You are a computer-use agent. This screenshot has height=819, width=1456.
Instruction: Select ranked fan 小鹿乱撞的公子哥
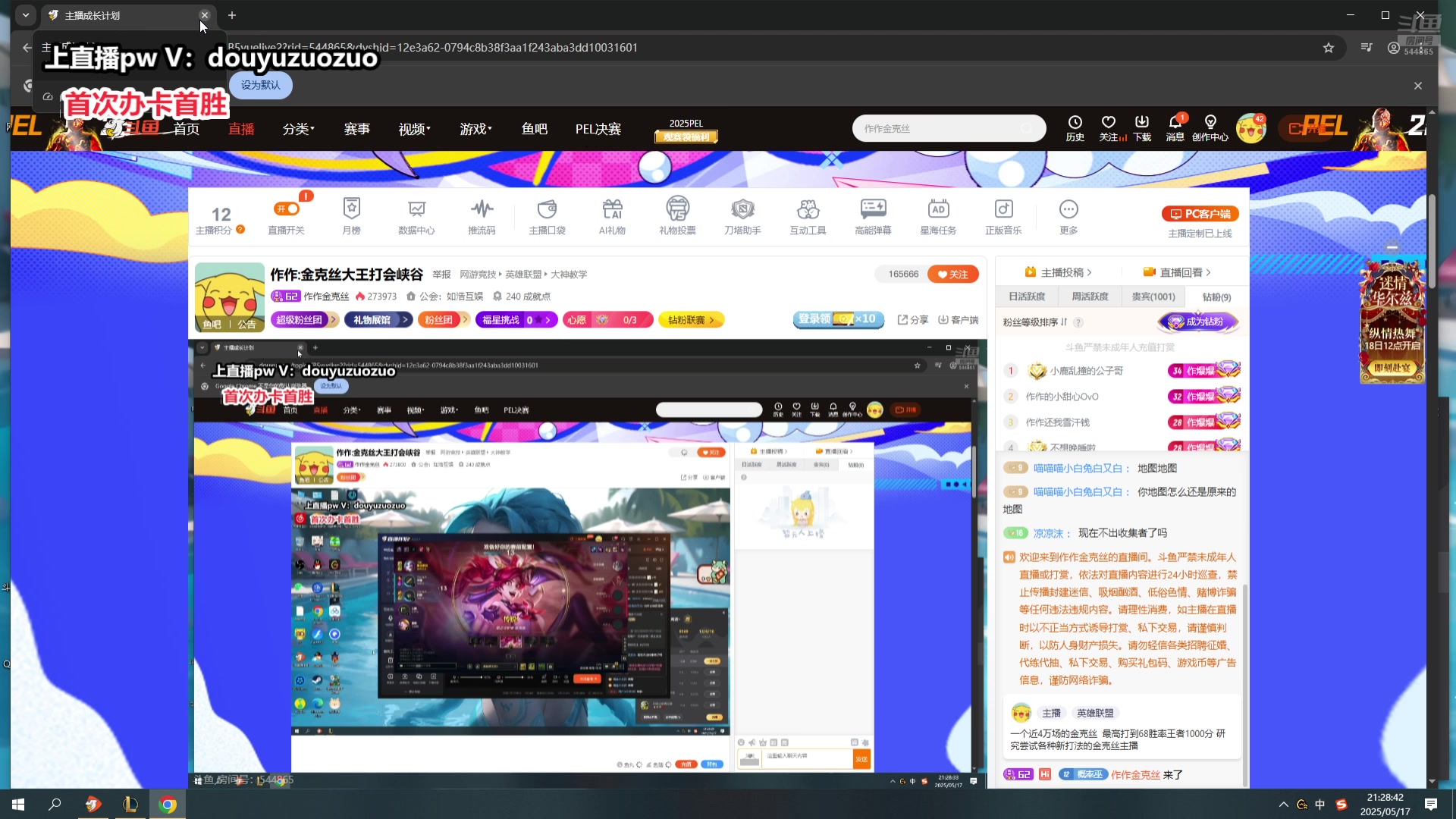1087,371
